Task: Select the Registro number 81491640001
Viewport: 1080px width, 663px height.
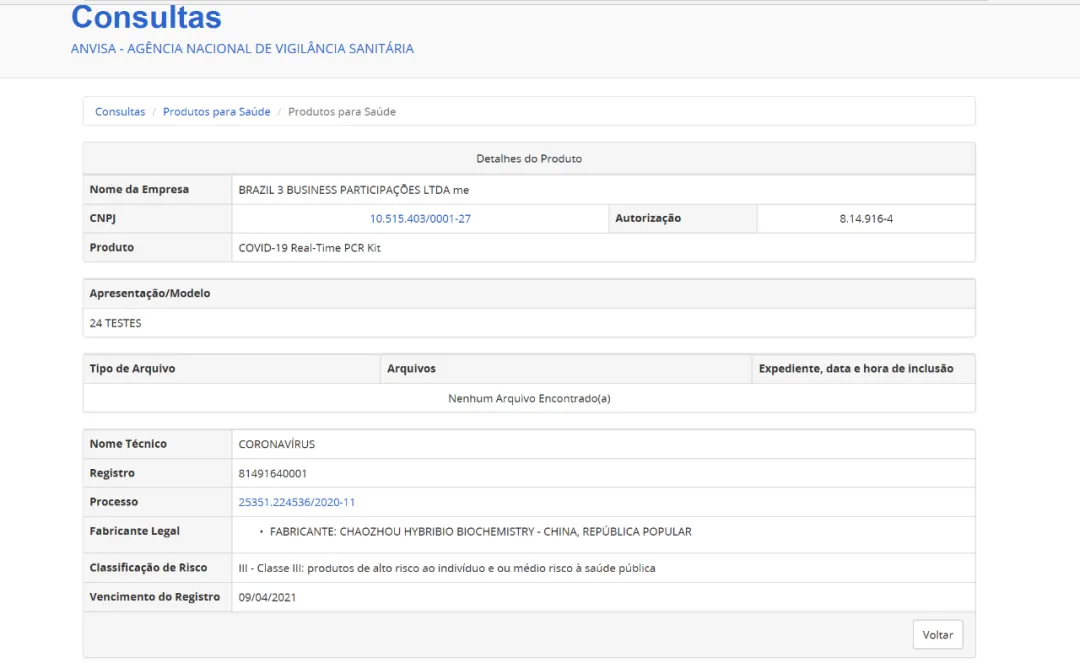Action: [x=272, y=473]
